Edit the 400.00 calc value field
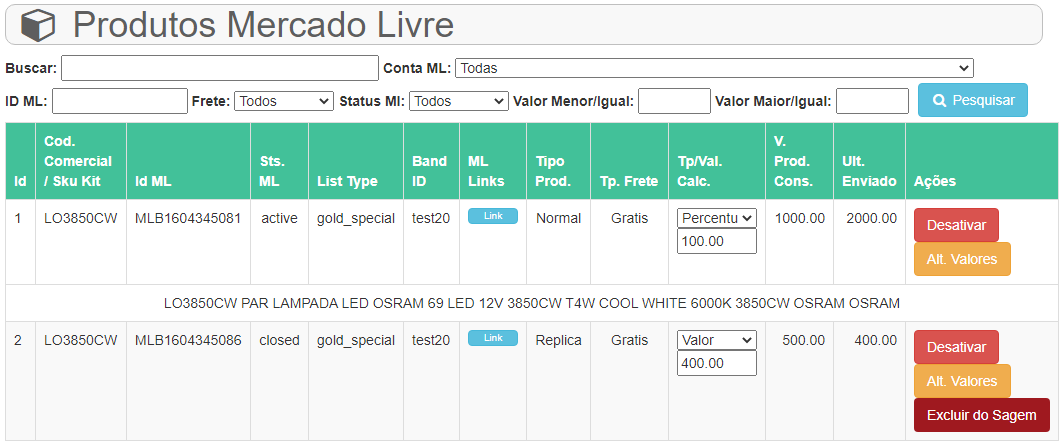 click(717, 363)
